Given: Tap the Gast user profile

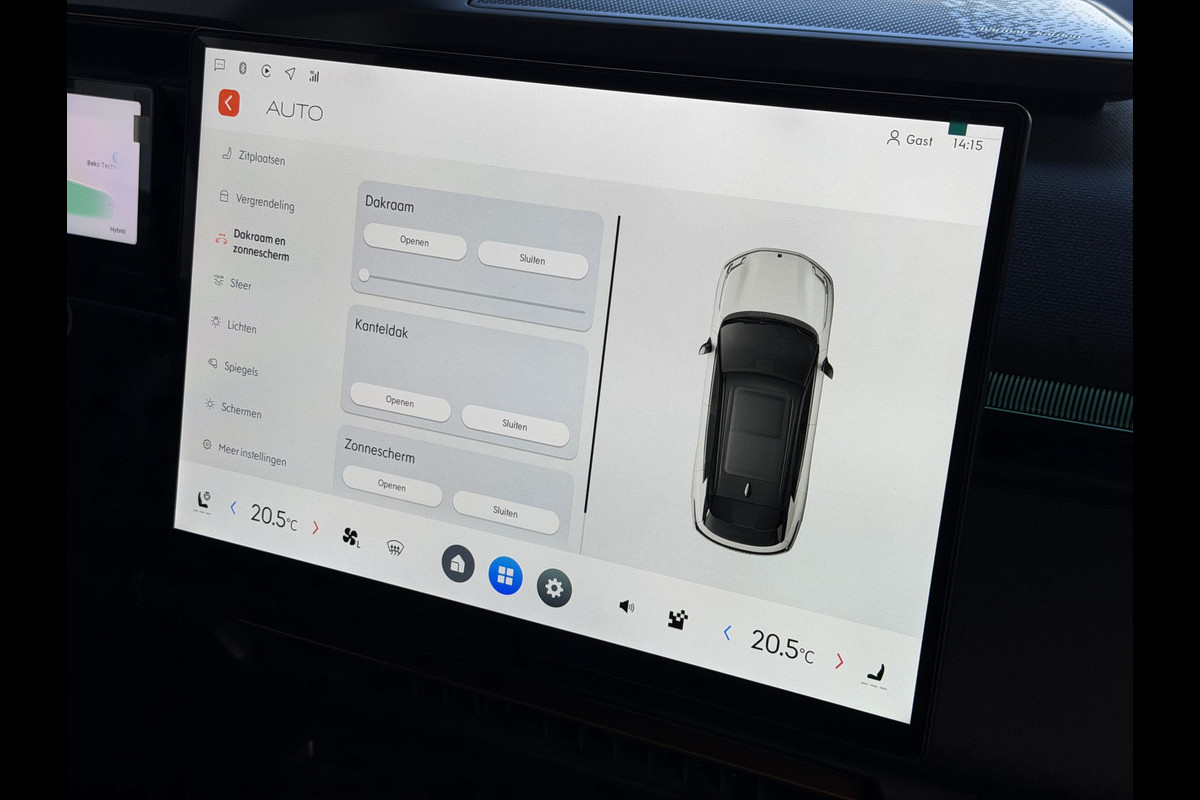Looking at the screenshot, I should click(x=909, y=140).
